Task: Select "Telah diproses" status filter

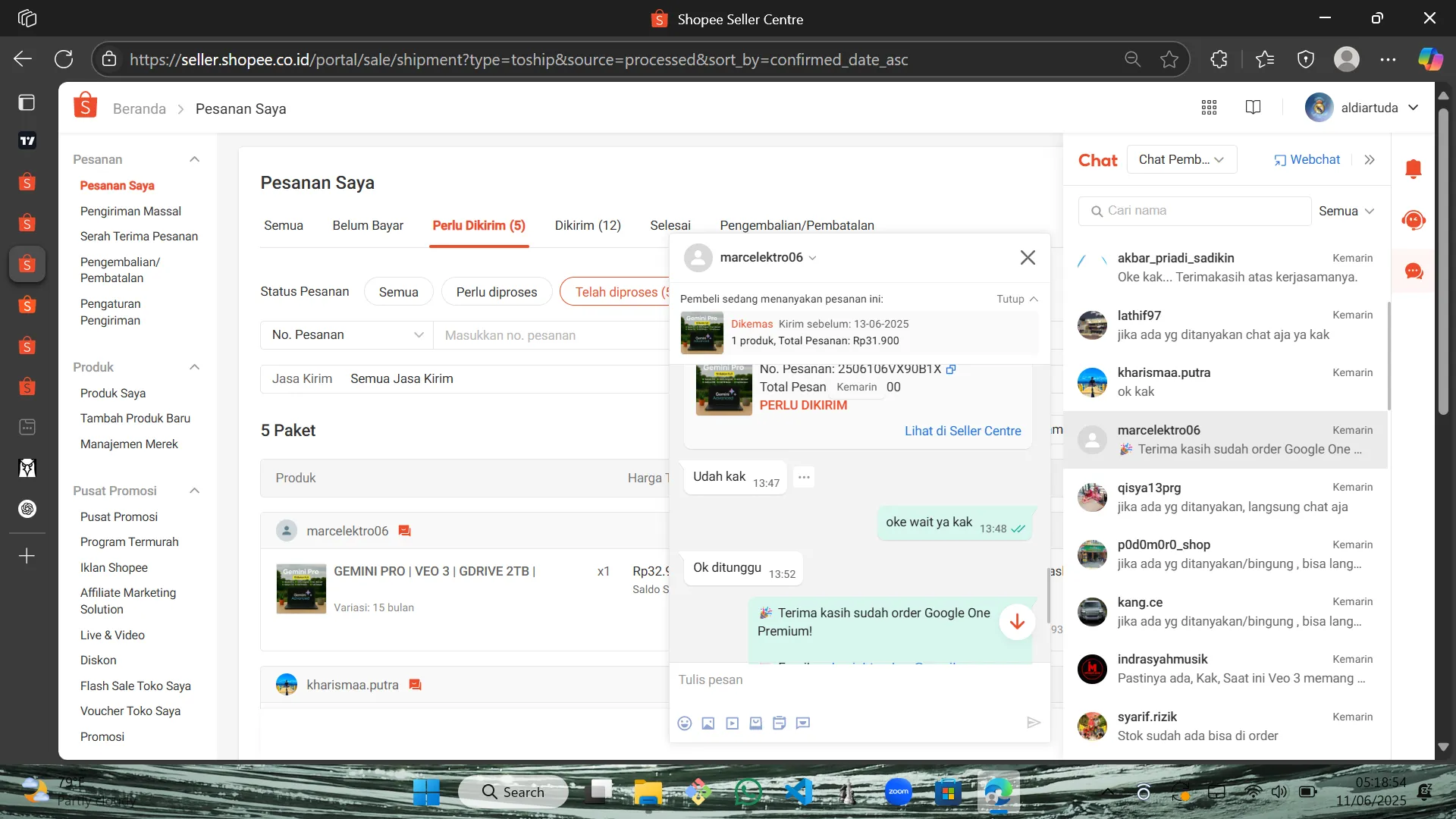Action: click(615, 292)
